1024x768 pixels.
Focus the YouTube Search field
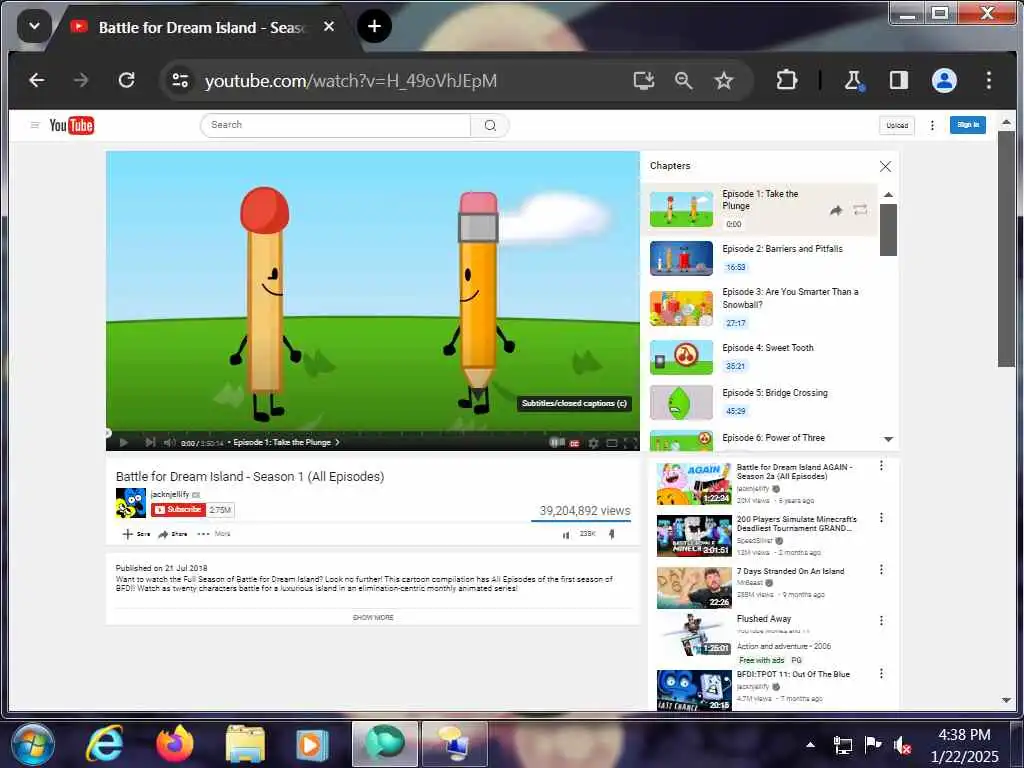(x=336, y=125)
